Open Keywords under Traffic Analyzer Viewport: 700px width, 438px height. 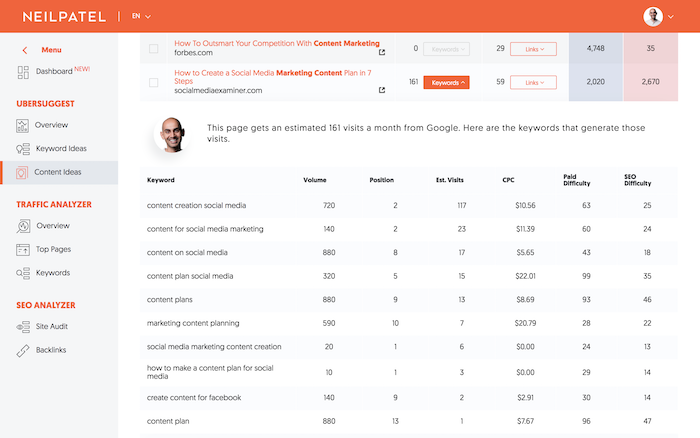[53, 273]
